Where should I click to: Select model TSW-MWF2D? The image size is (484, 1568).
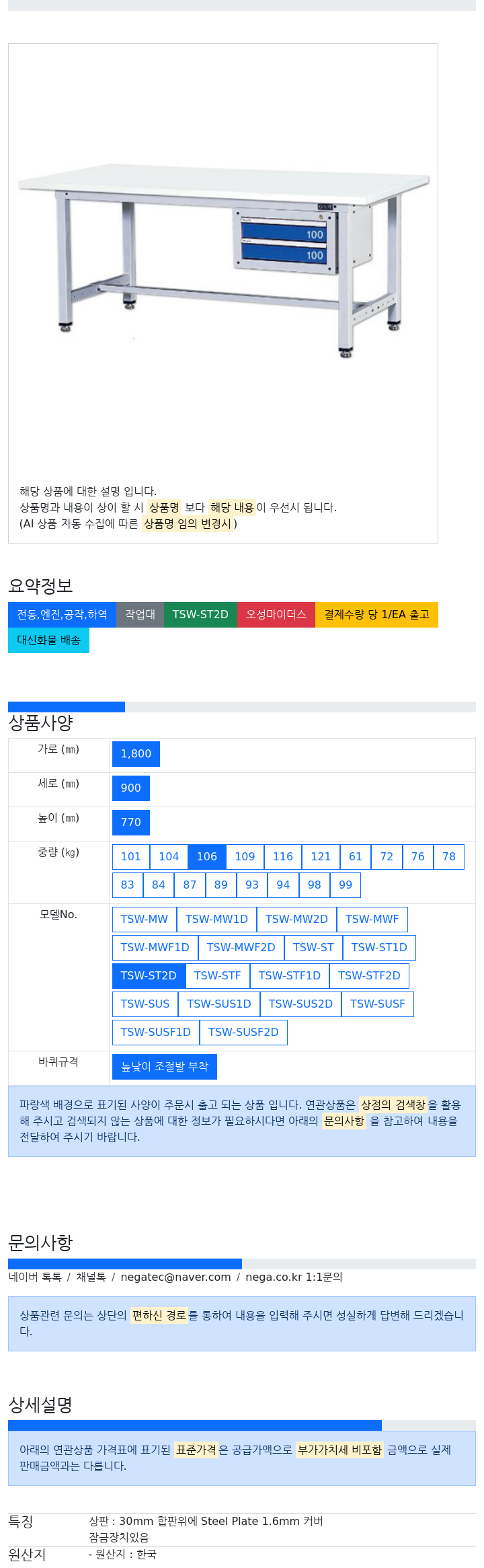pyautogui.click(x=241, y=947)
